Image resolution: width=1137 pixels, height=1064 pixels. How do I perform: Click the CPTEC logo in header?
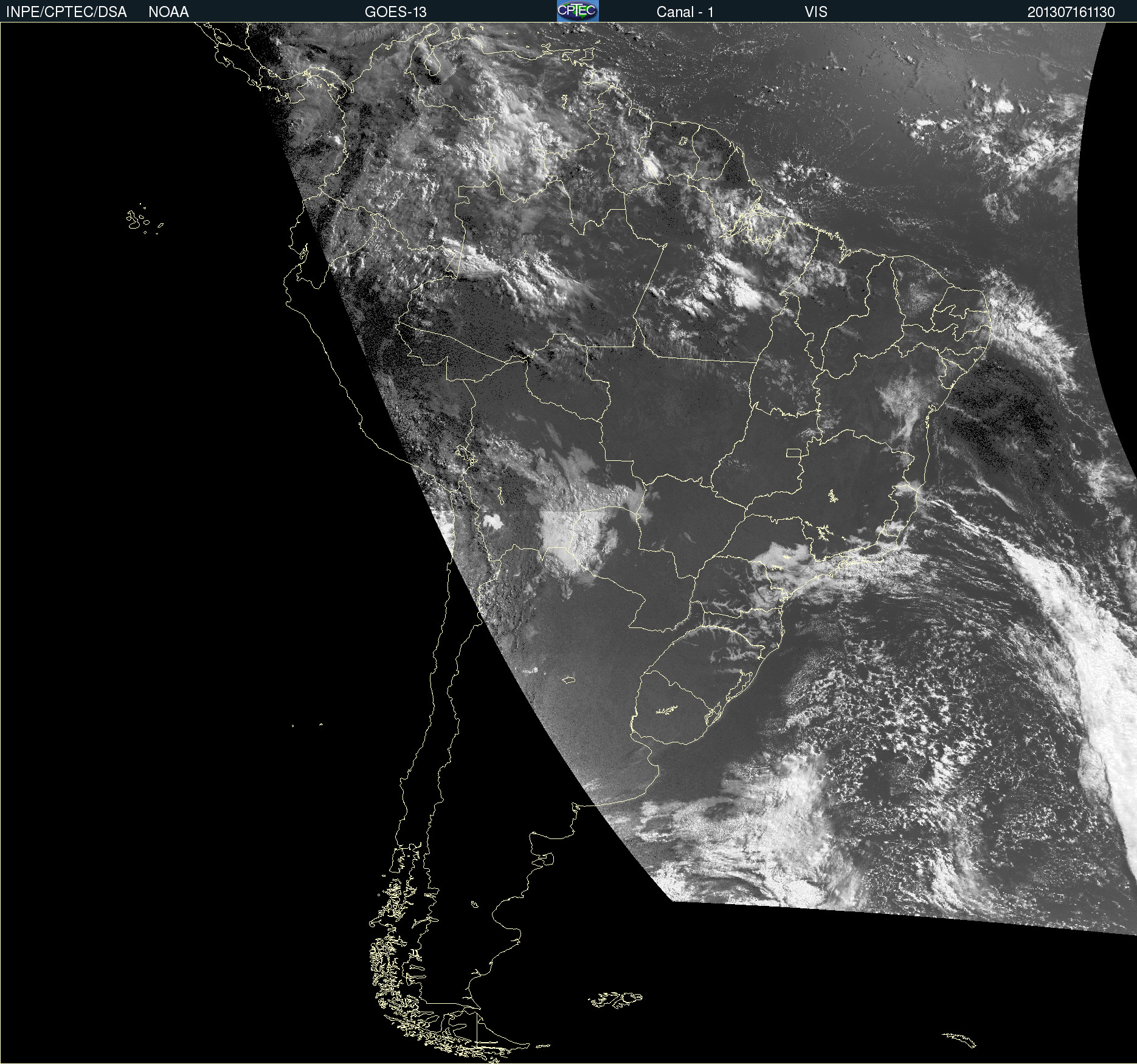578,11
